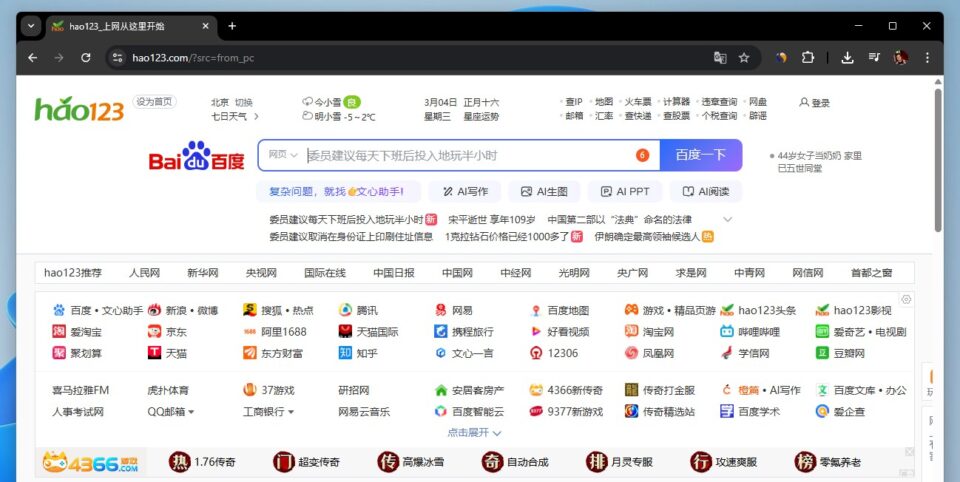
Task: Click the 切换 city link
Action: 244,102
